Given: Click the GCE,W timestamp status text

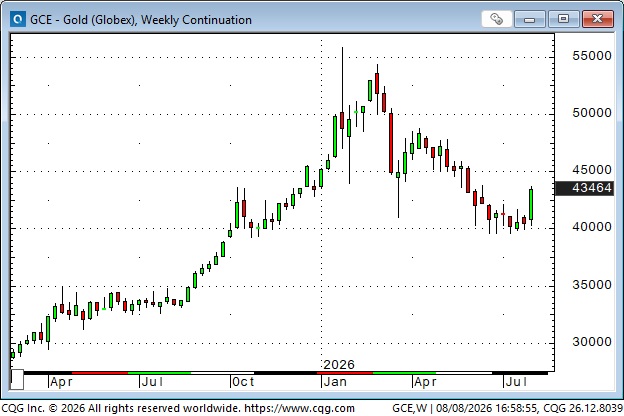Looking at the screenshot, I should 507,408.
